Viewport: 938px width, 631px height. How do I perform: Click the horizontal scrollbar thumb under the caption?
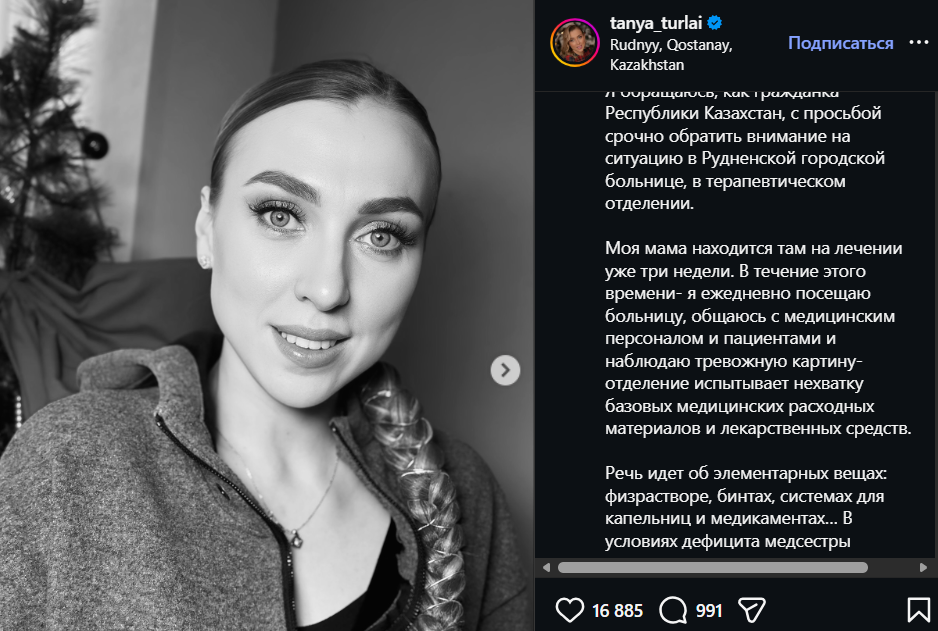[x=712, y=567]
